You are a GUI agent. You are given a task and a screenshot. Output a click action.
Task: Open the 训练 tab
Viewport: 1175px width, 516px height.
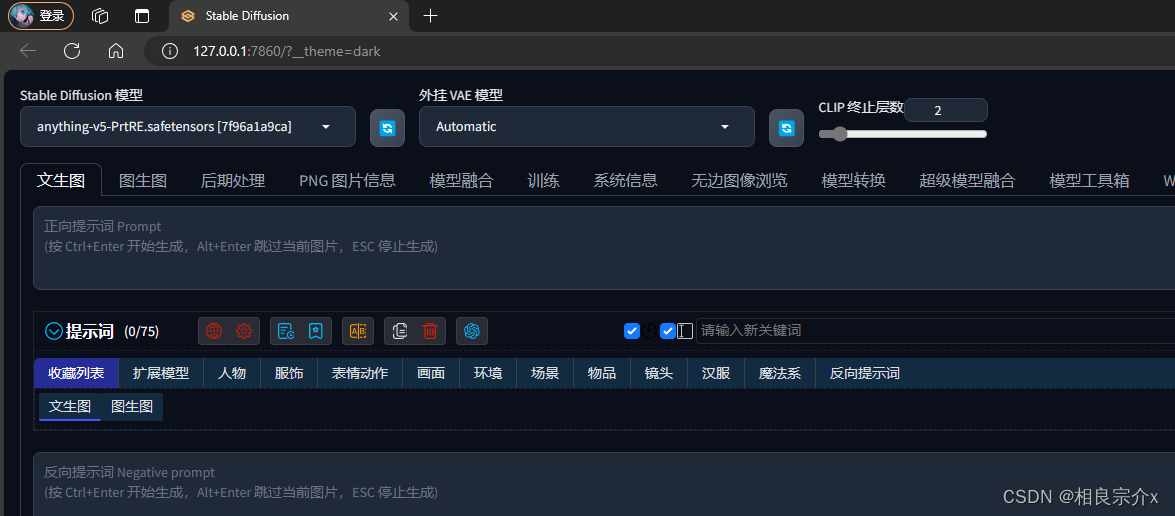pyautogui.click(x=543, y=180)
